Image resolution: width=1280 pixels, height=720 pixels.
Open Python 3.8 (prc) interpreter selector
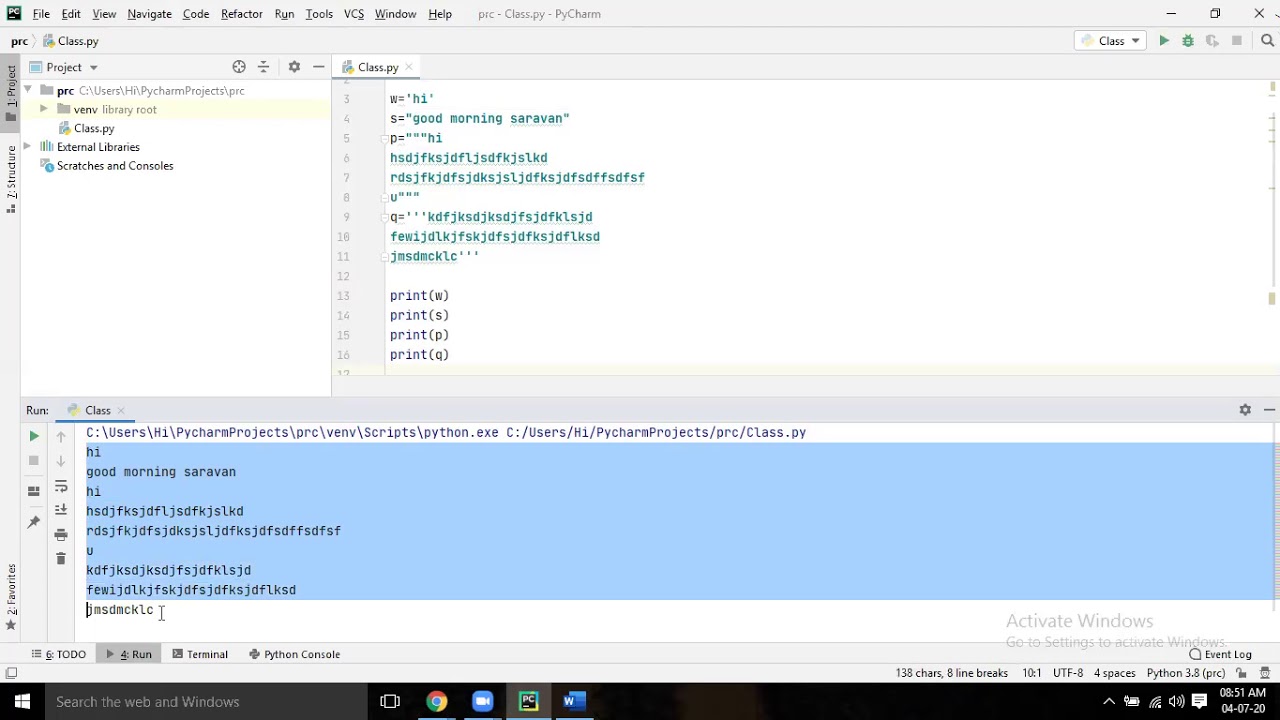tap(1186, 673)
